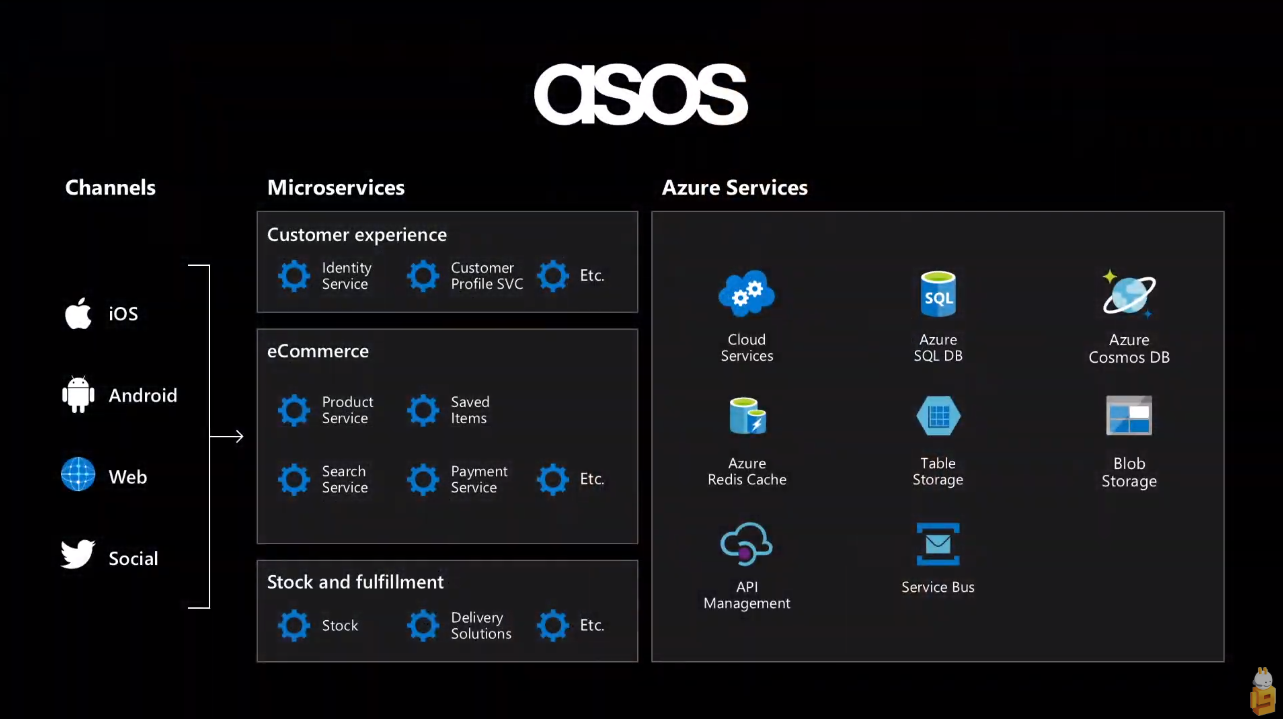
Task: Click the Channels heading
Action: pyautogui.click(x=110, y=188)
